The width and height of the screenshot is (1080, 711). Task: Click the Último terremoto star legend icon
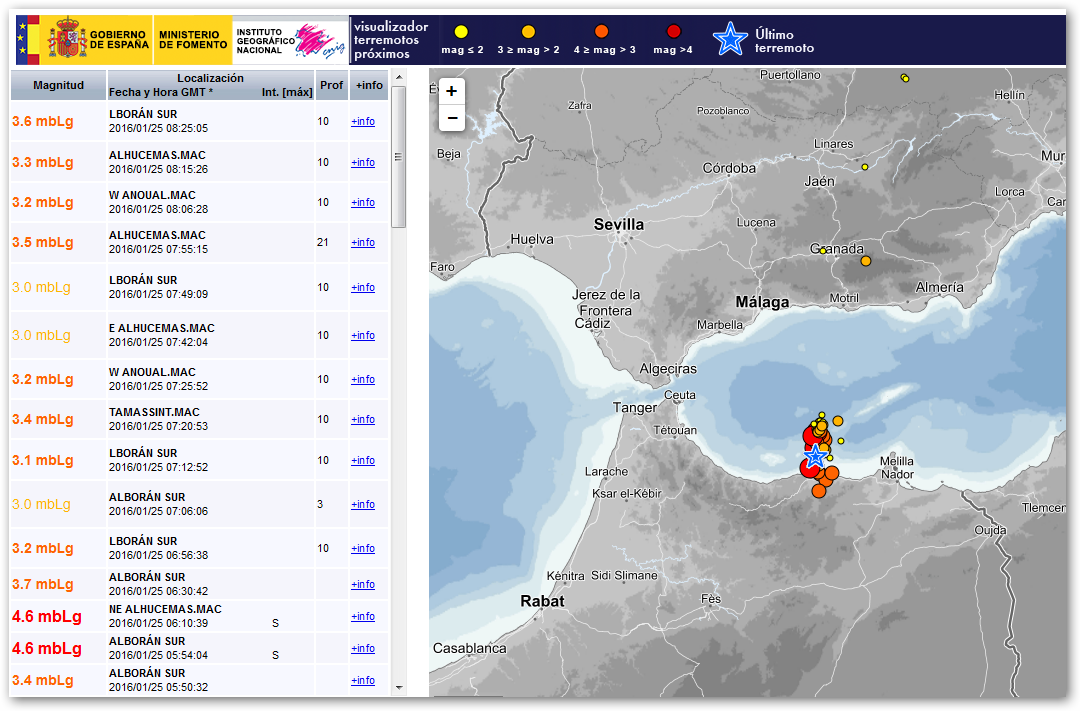[x=730, y=39]
